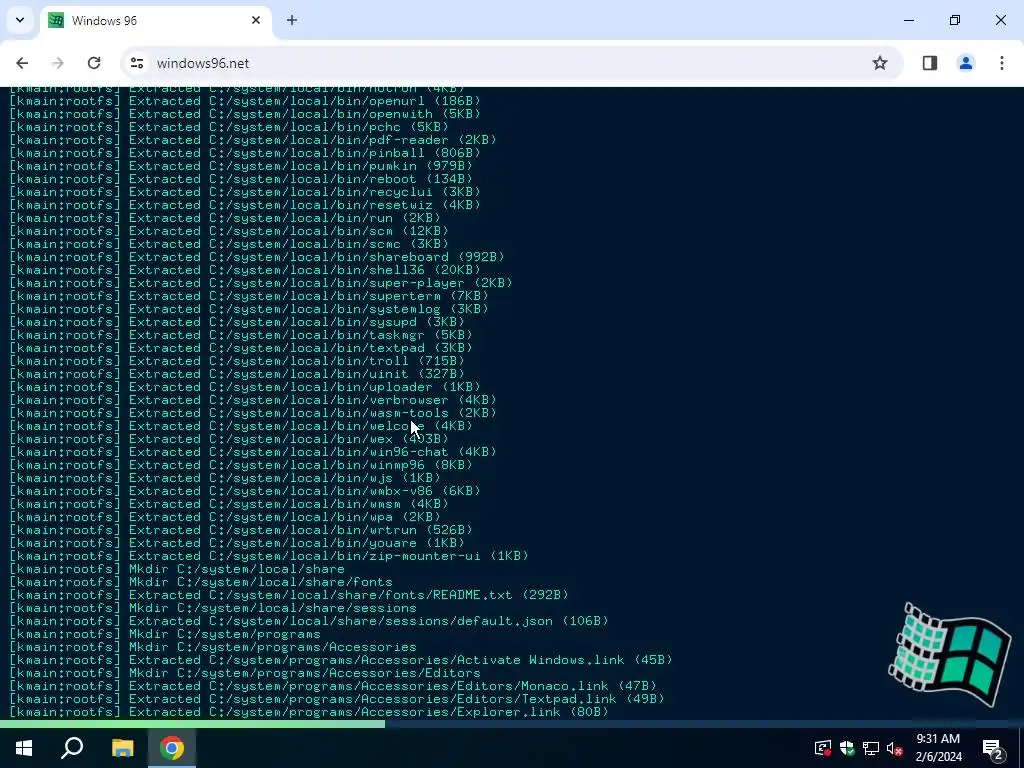Click the meet now tray icon
Viewport: 1024px width, 768px height.
point(823,748)
